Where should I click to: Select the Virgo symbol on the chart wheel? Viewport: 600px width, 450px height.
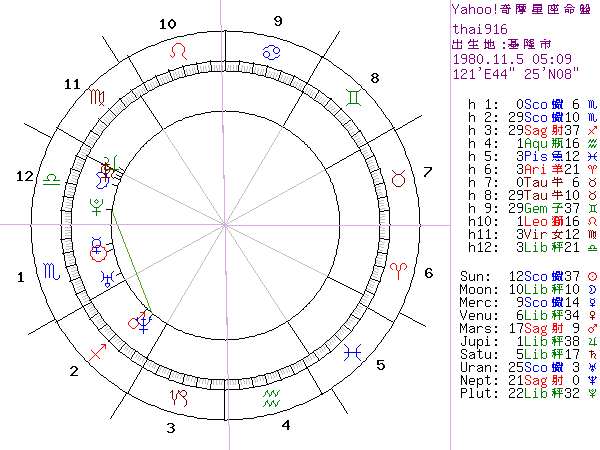[98, 98]
